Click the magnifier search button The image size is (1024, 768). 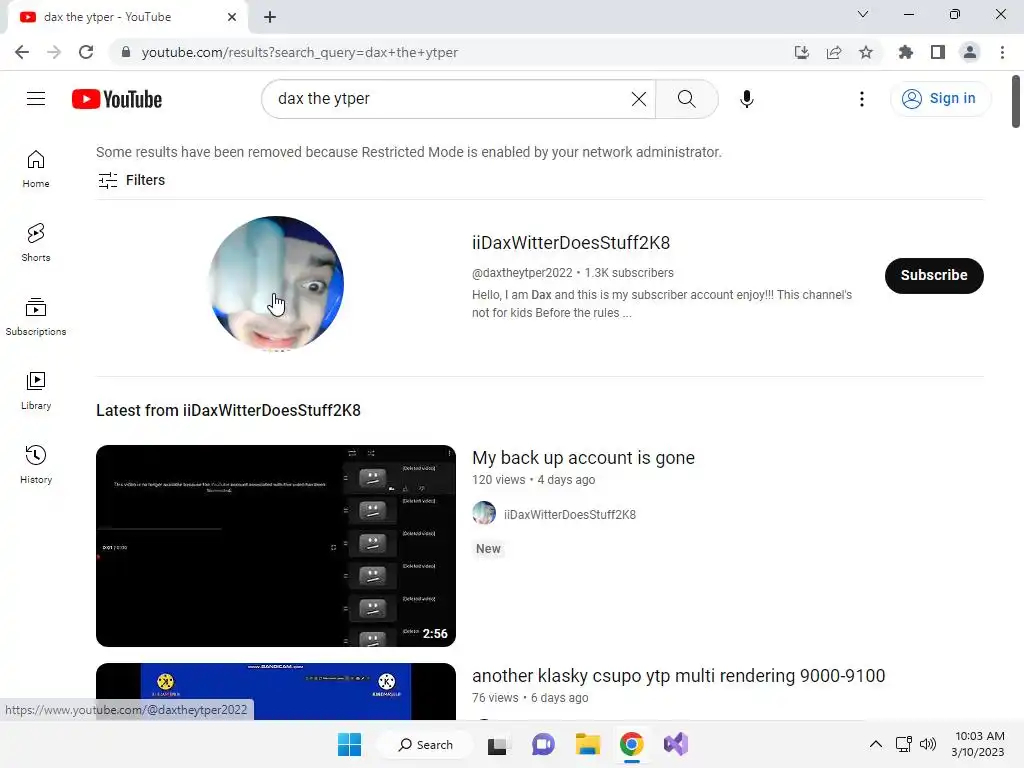click(686, 99)
